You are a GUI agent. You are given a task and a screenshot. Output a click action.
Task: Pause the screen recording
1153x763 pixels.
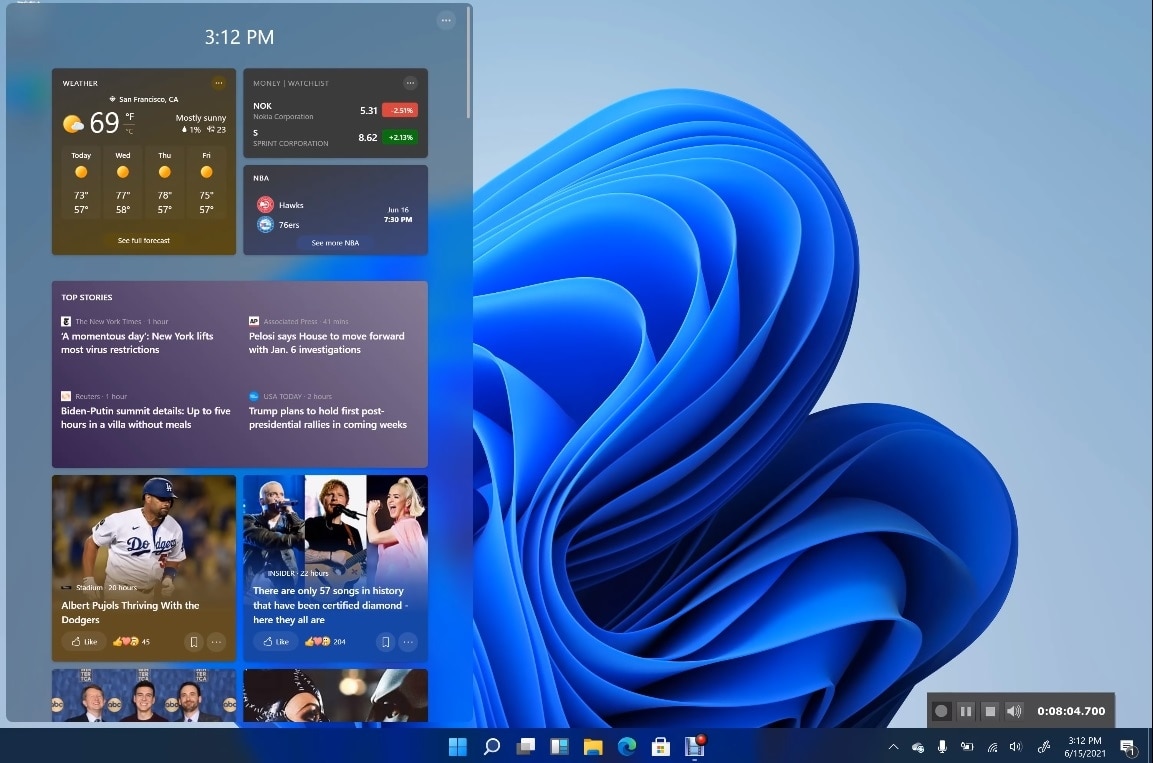click(x=965, y=711)
